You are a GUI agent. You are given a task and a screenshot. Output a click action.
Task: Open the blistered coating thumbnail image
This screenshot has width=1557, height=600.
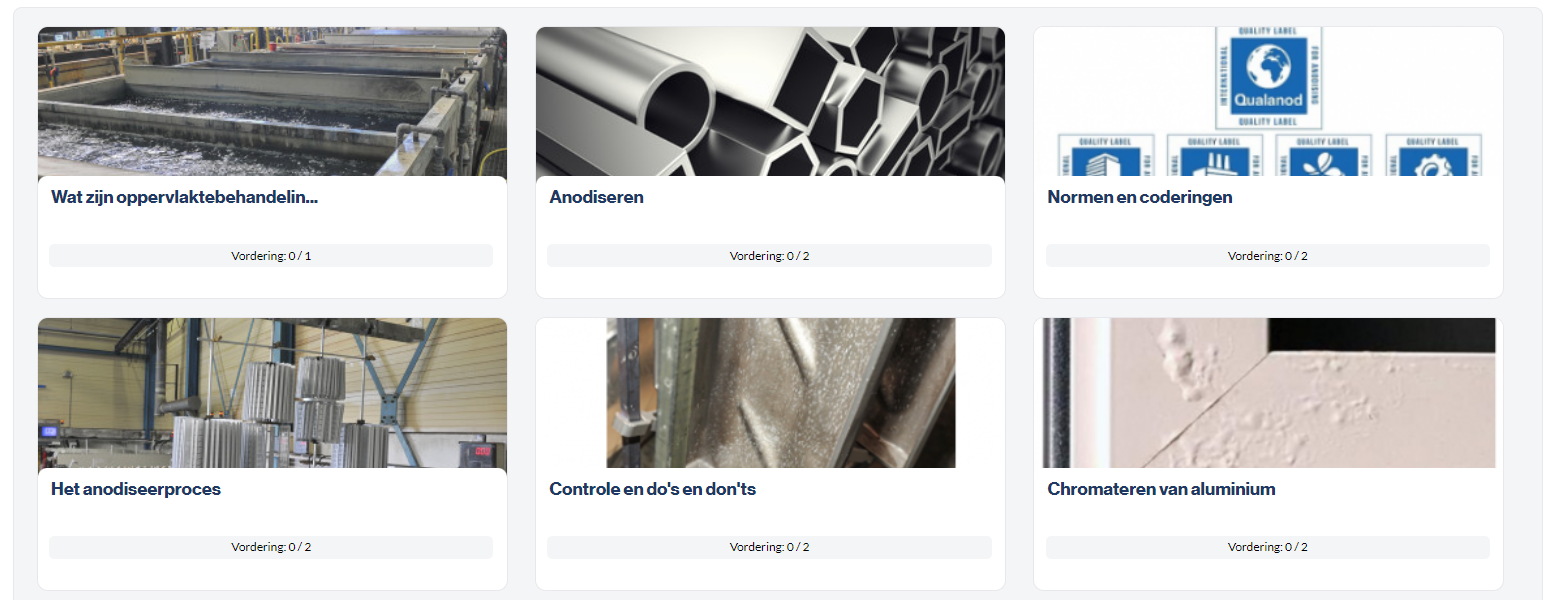[x=1268, y=393]
